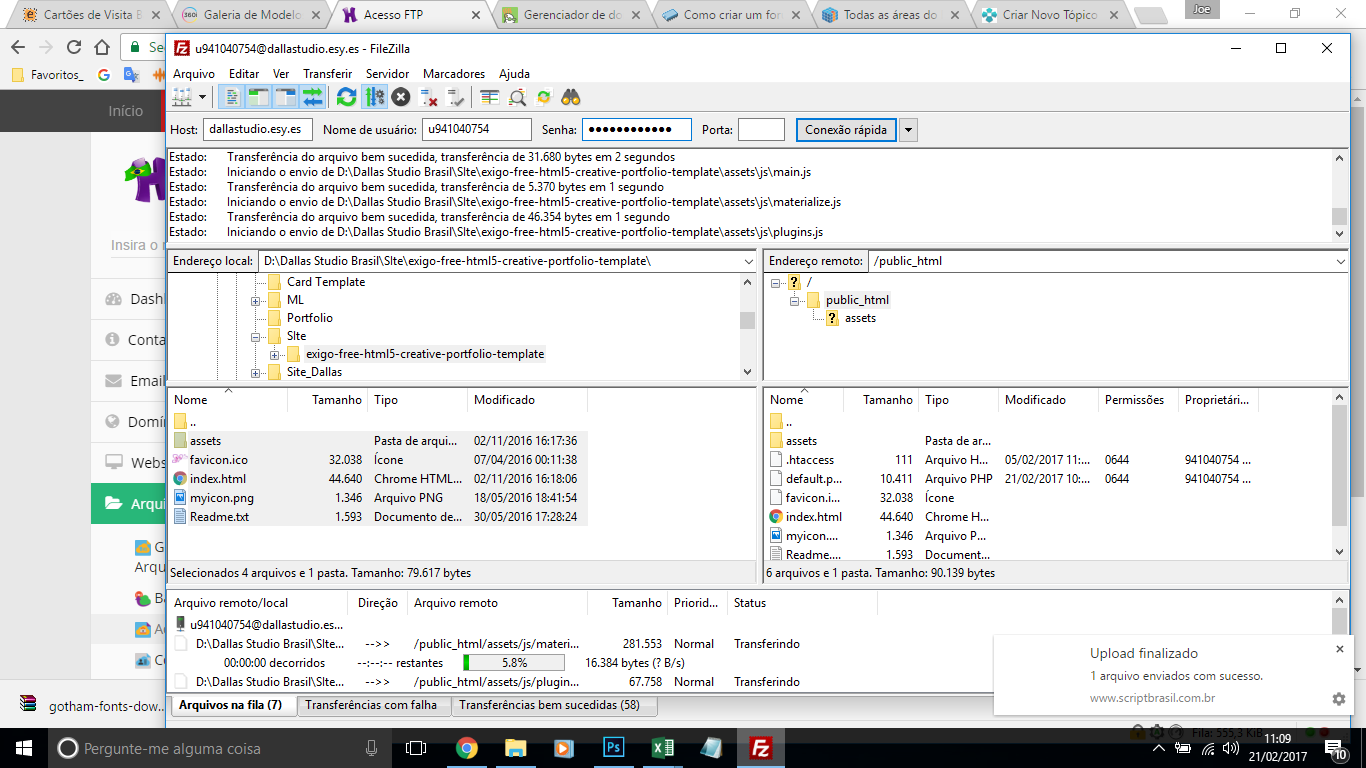Close the Upload finalizado notification
Viewport: 1366px width, 768px height.
[1340, 649]
